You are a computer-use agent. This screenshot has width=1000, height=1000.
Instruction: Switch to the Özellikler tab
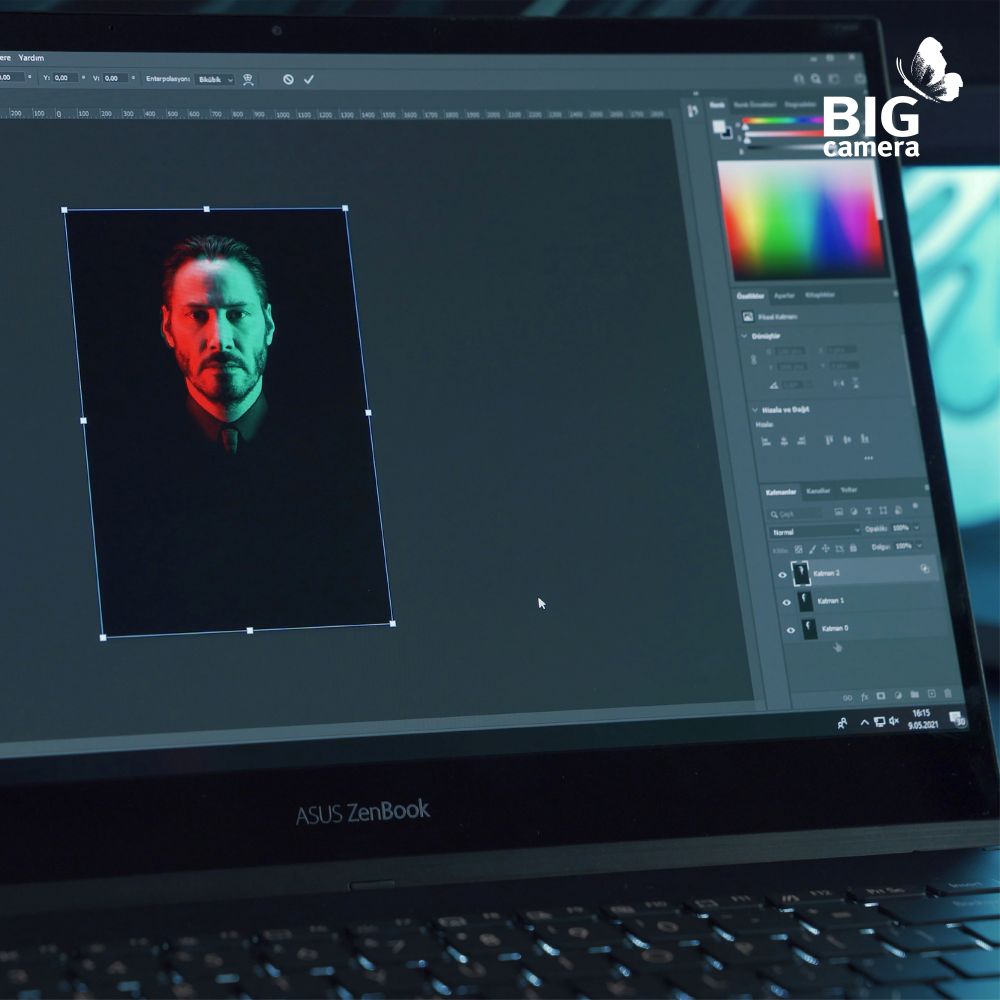[750, 296]
